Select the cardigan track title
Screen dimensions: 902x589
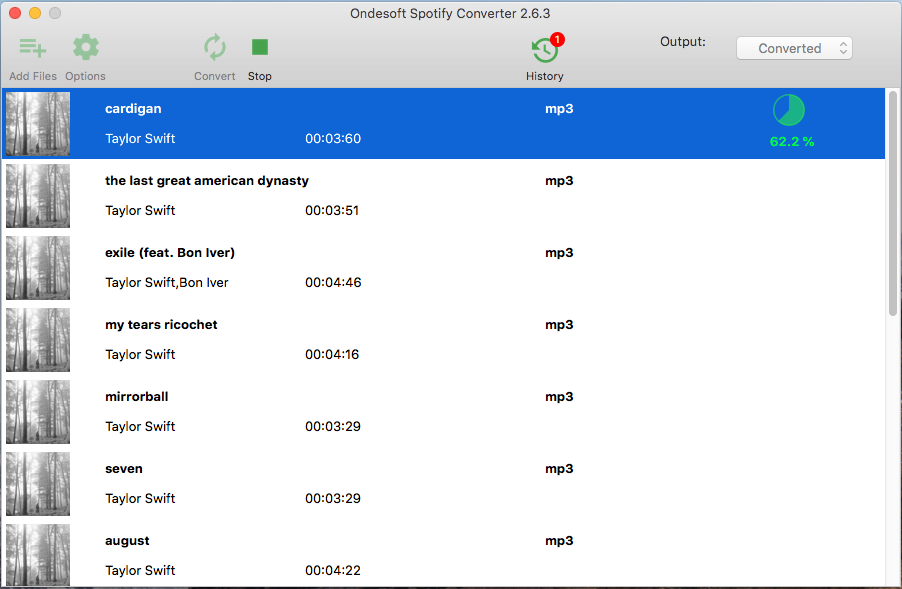click(x=133, y=109)
